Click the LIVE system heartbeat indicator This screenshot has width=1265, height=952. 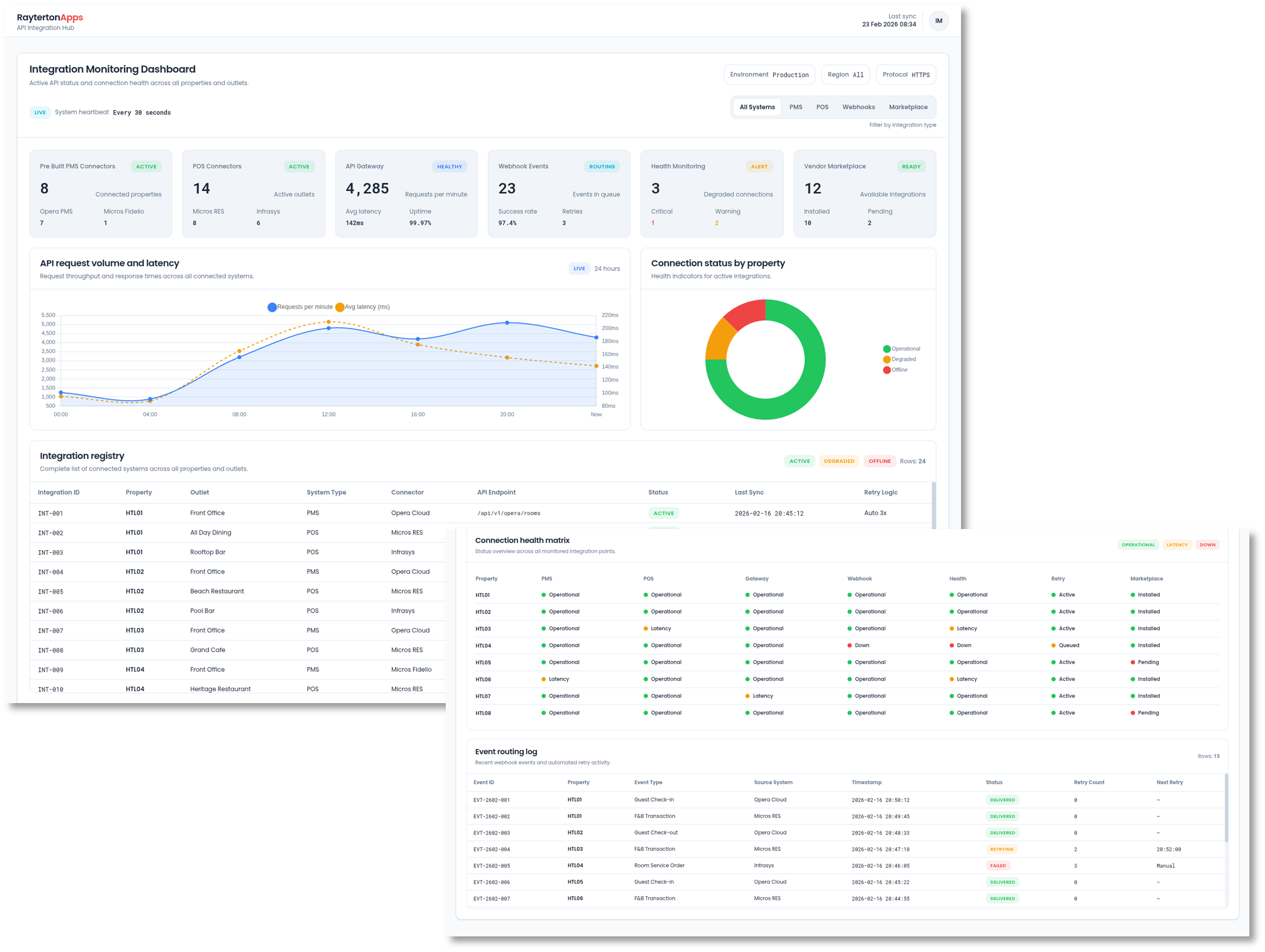(40, 112)
